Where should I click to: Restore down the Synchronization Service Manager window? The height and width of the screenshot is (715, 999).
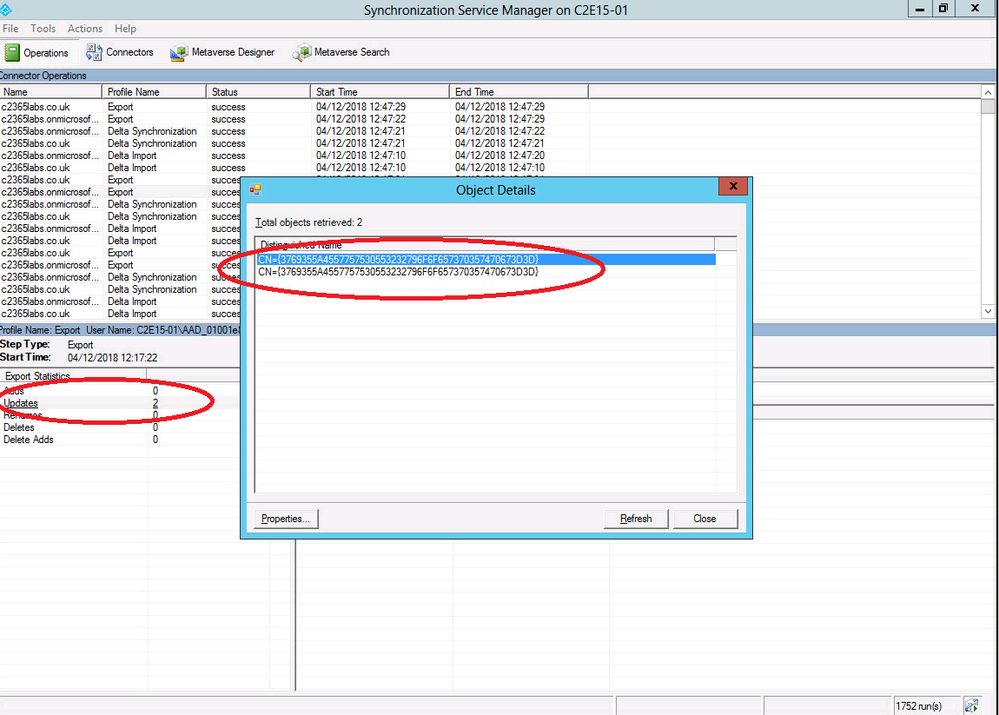(944, 8)
